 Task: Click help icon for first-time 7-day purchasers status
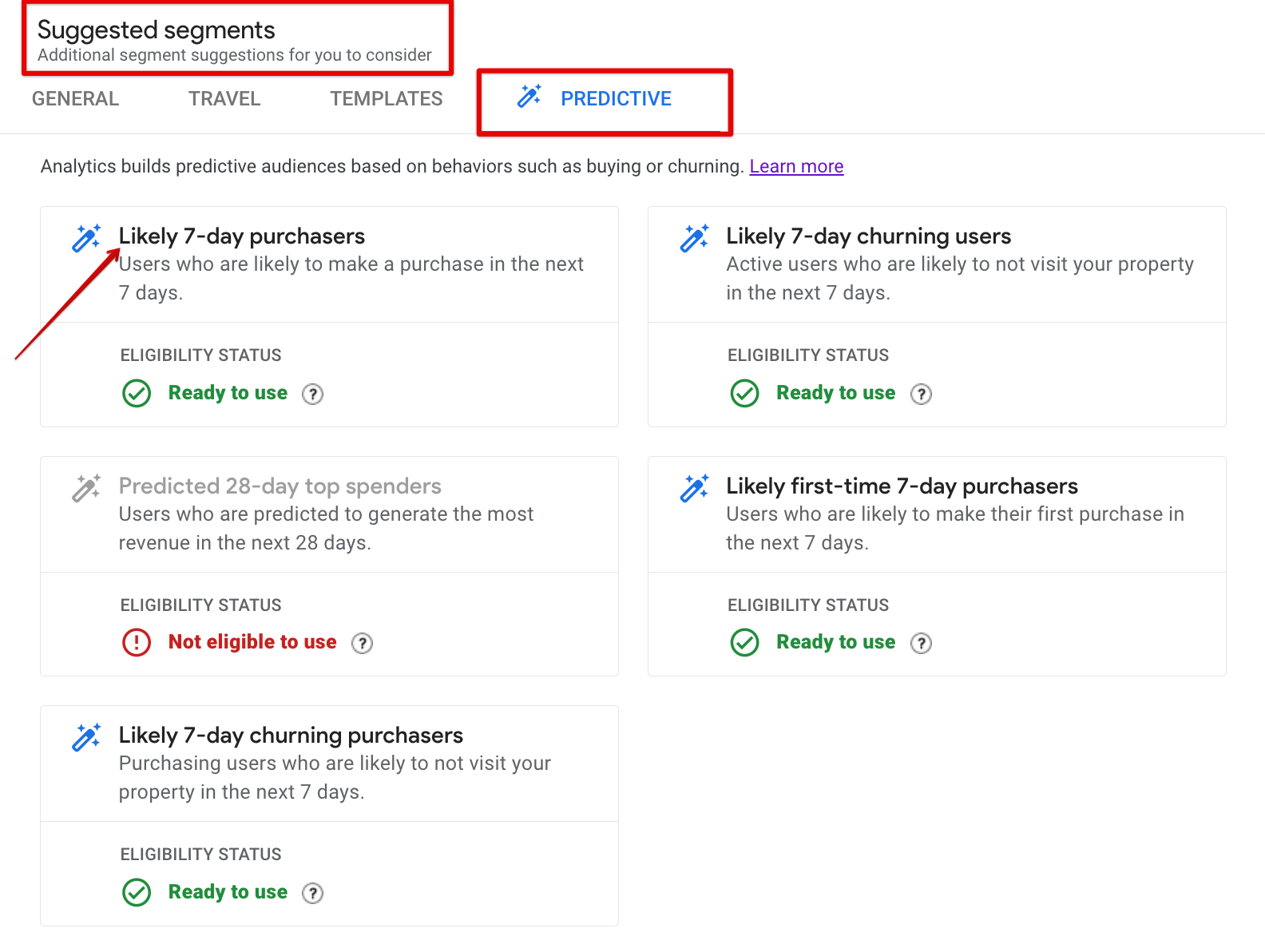[921, 643]
